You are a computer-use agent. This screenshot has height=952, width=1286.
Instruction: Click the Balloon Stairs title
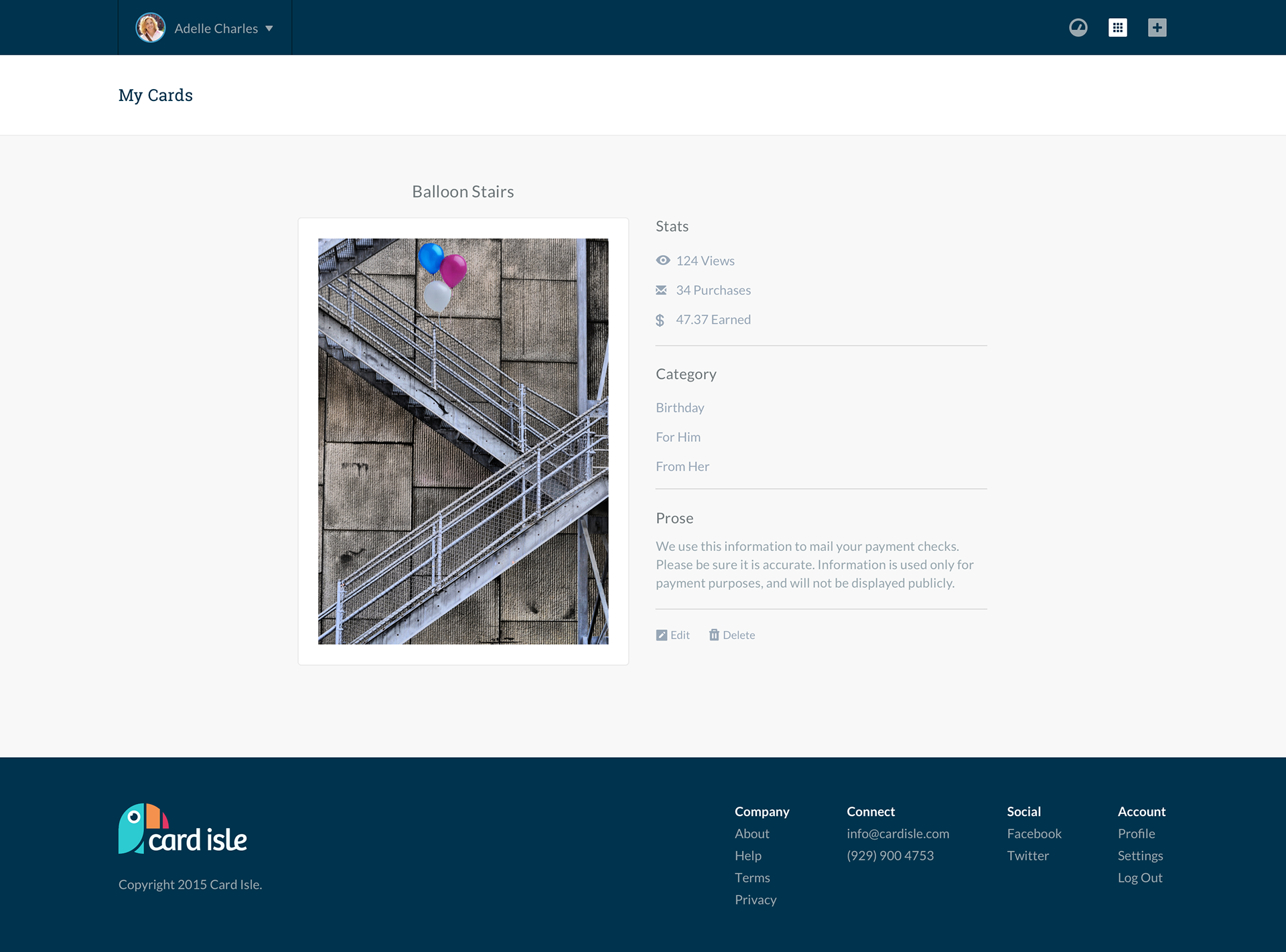coord(463,191)
